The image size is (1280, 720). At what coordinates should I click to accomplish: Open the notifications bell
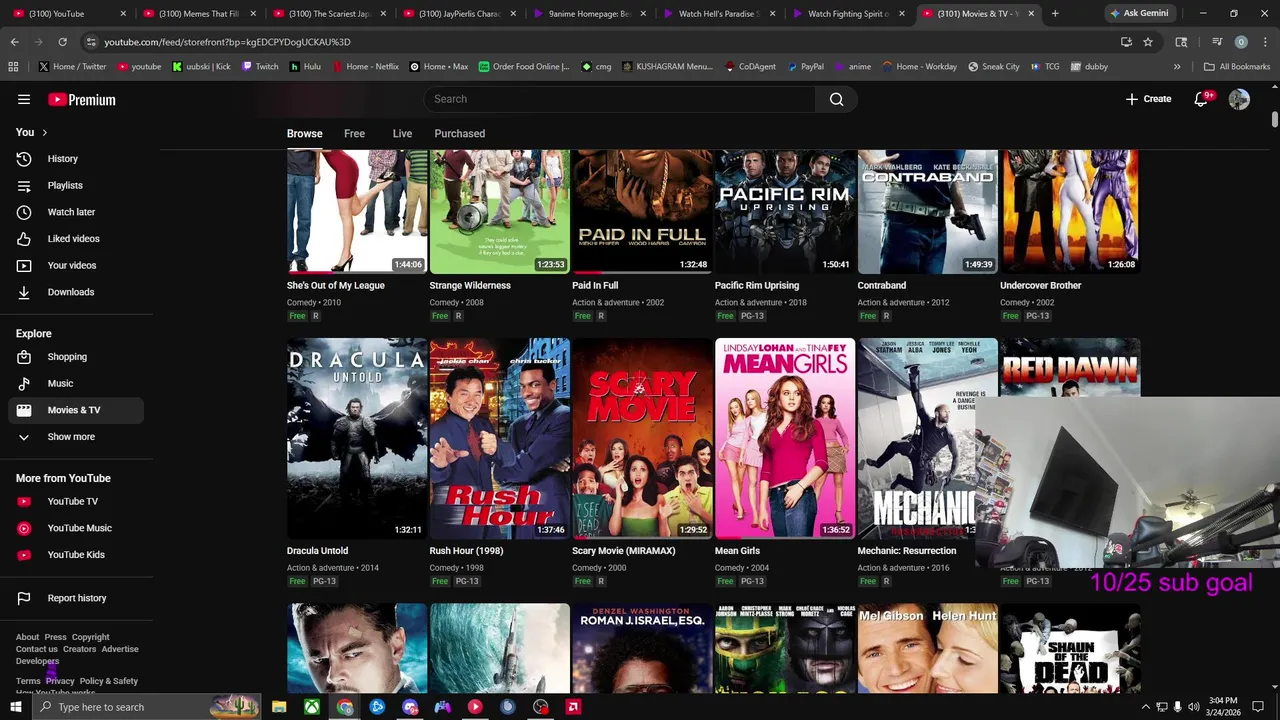(x=1202, y=99)
